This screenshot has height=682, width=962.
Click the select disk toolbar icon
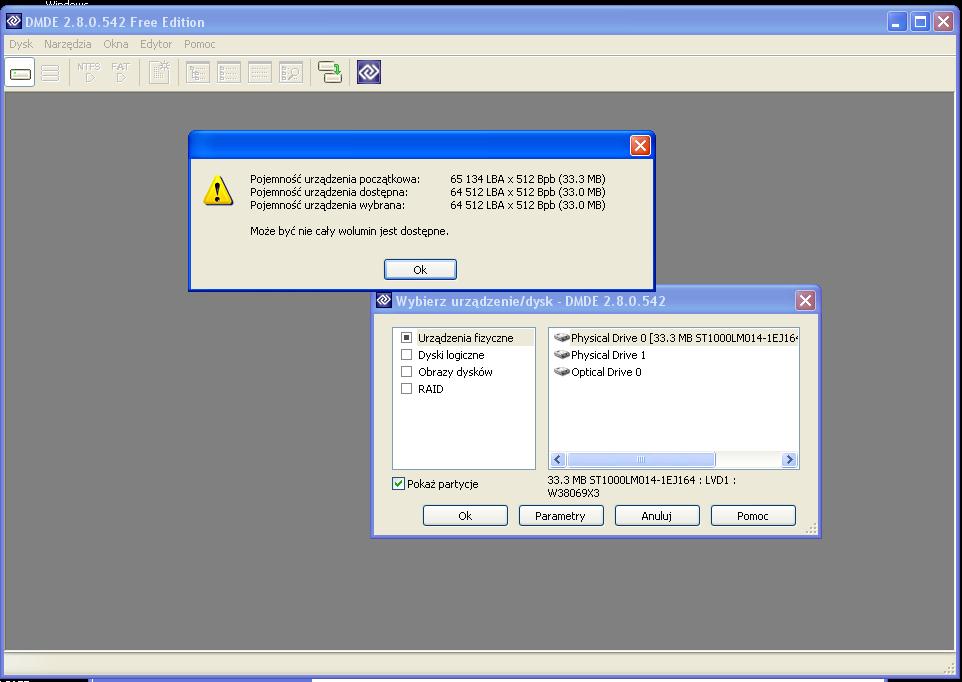(x=20, y=74)
